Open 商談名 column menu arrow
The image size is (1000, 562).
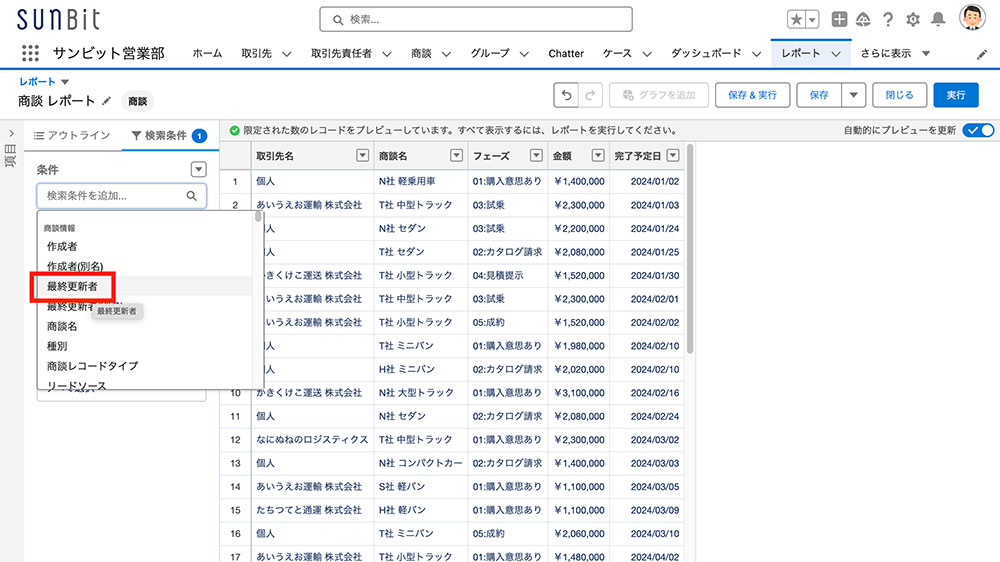coord(456,155)
